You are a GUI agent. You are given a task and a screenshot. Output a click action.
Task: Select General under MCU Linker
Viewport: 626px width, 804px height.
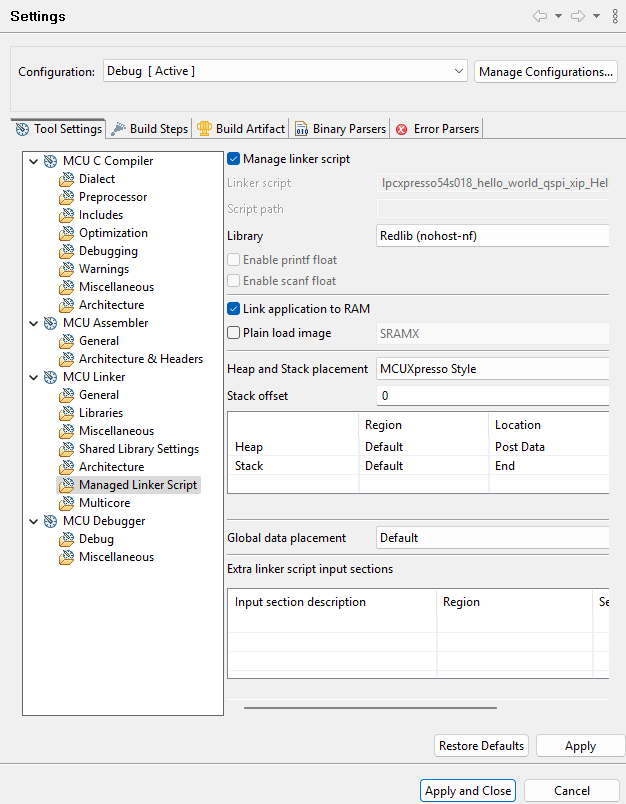pyautogui.click(x=98, y=395)
